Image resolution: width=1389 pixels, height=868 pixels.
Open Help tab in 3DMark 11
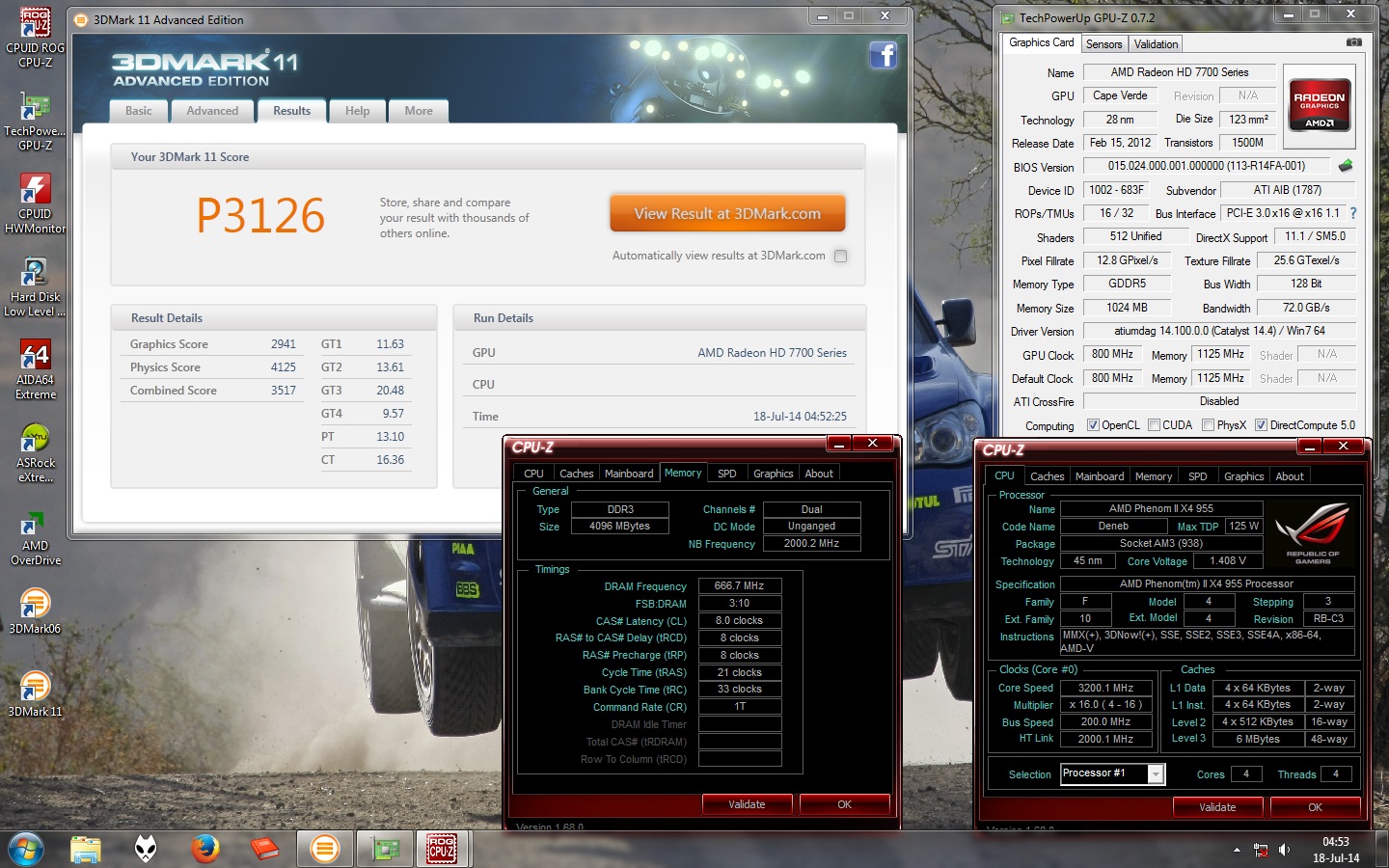[357, 111]
